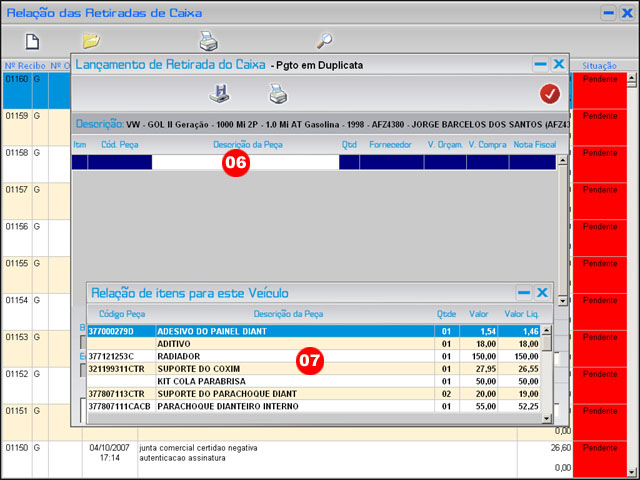This screenshot has height=480, width=640.
Task: Save the entry using the floppy disk icon
Action: (219, 94)
